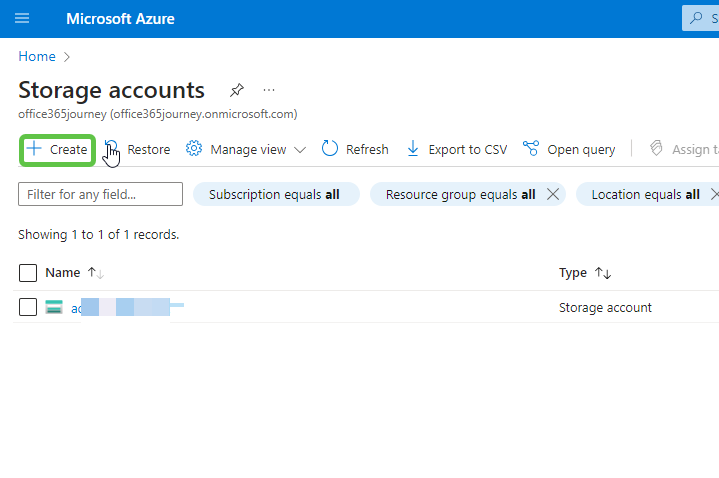Screen dimensions: 719x478
Task: Open the listed storage account link
Action: (120, 308)
